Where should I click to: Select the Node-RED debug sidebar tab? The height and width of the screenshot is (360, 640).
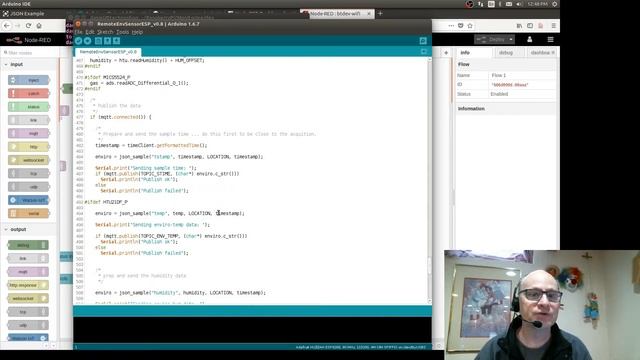[x=509, y=53]
